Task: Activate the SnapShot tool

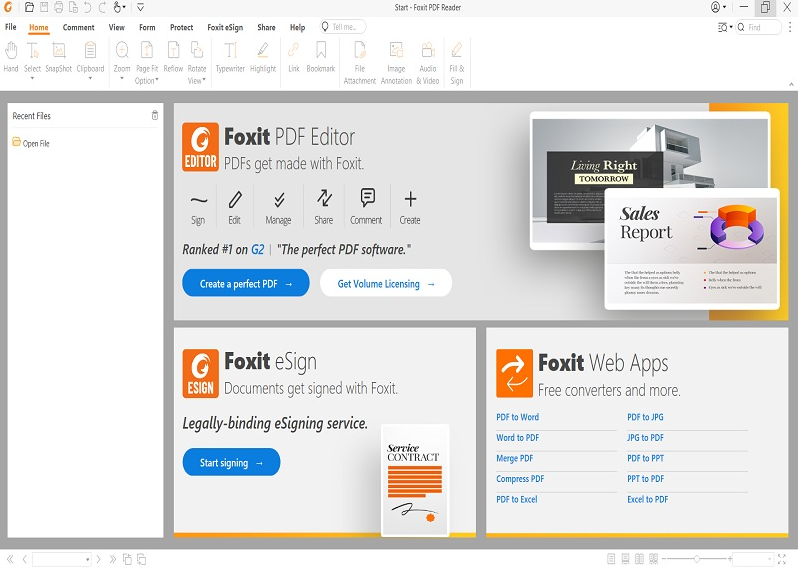Action: click(59, 57)
